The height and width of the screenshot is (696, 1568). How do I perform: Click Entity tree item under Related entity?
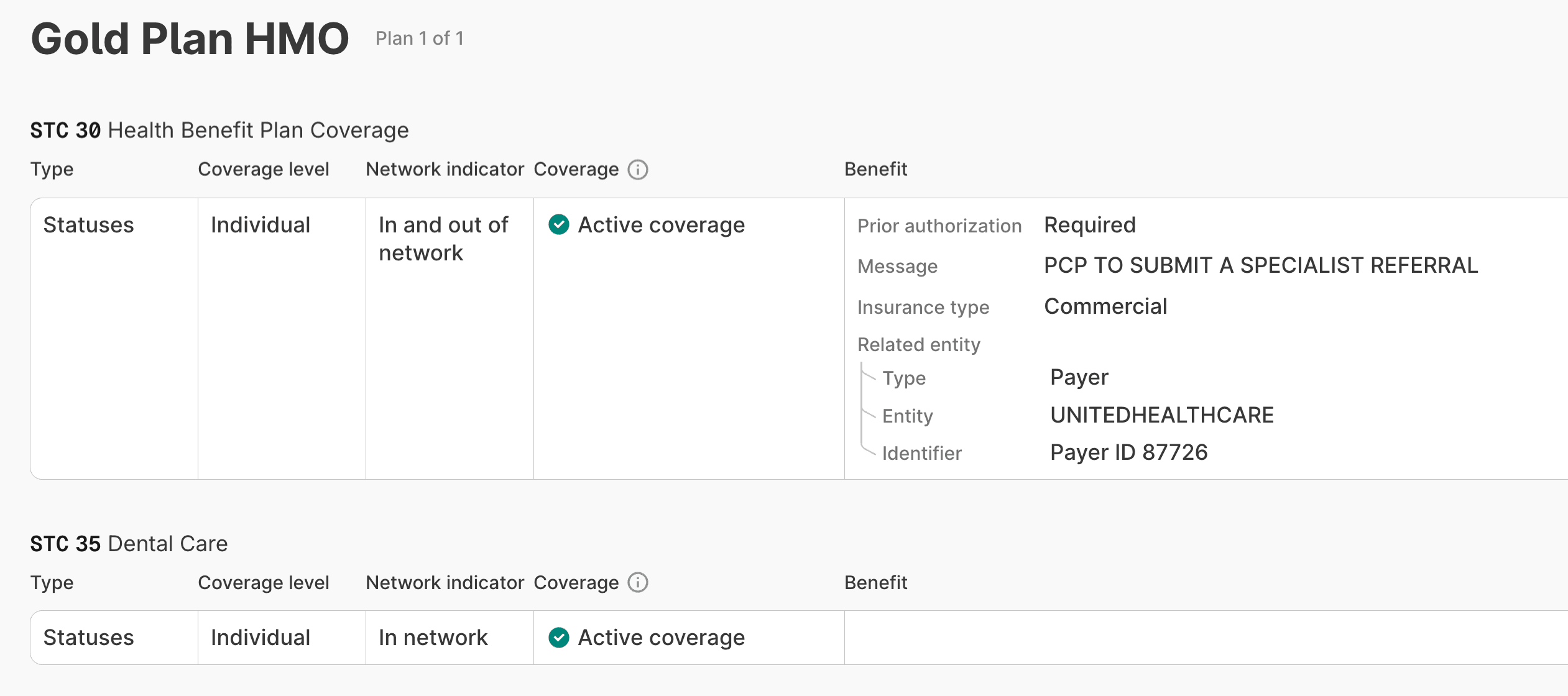tap(908, 416)
